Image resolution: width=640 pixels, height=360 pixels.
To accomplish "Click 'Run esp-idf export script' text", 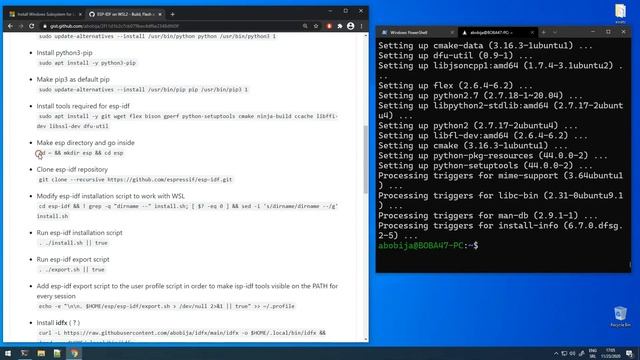I will coord(73,259).
